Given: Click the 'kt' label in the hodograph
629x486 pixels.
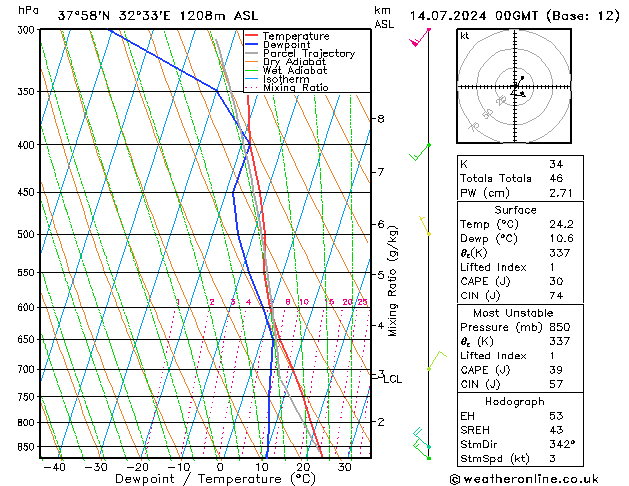Looking at the screenshot, I should coord(465,36).
